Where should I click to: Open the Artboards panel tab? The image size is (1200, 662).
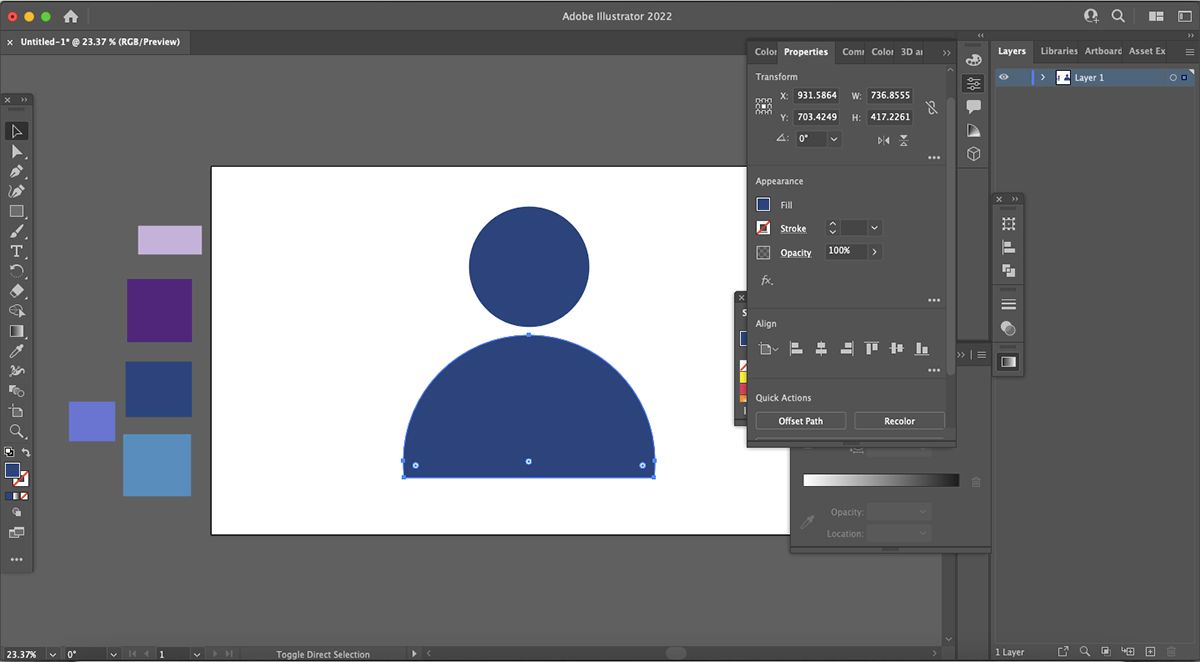pyautogui.click(x=1103, y=51)
